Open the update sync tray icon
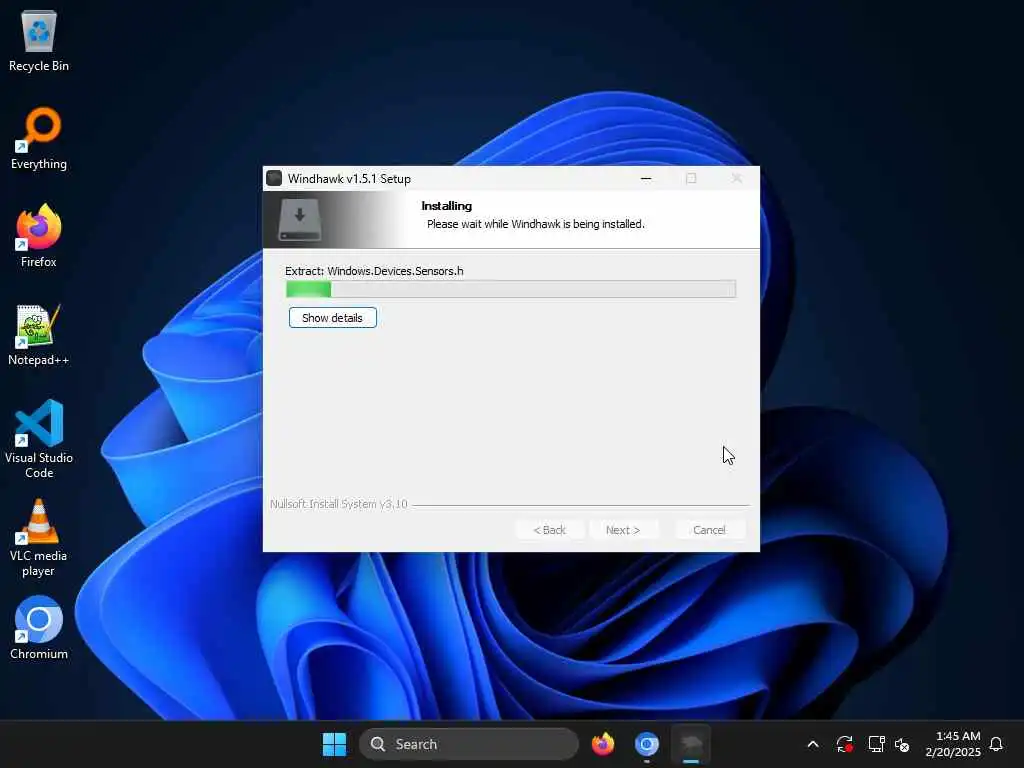The height and width of the screenshot is (768, 1024). (x=844, y=744)
